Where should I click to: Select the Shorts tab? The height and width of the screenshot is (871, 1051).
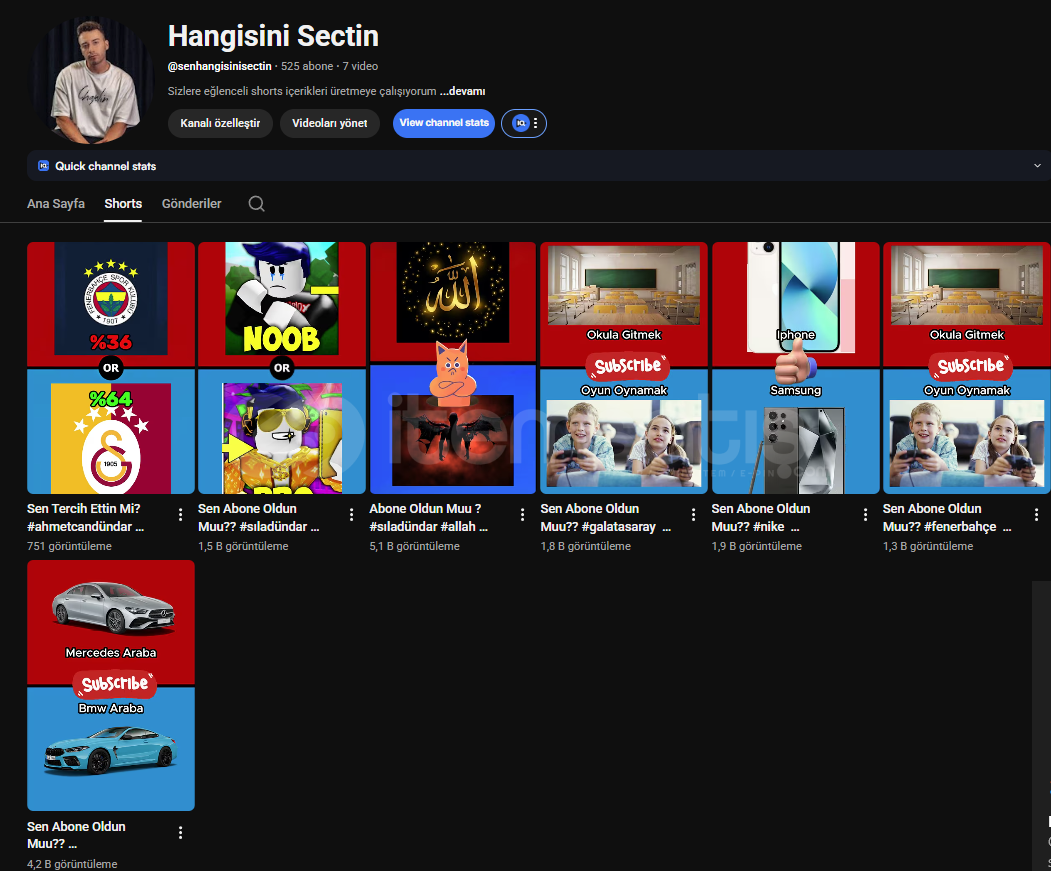(x=123, y=204)
